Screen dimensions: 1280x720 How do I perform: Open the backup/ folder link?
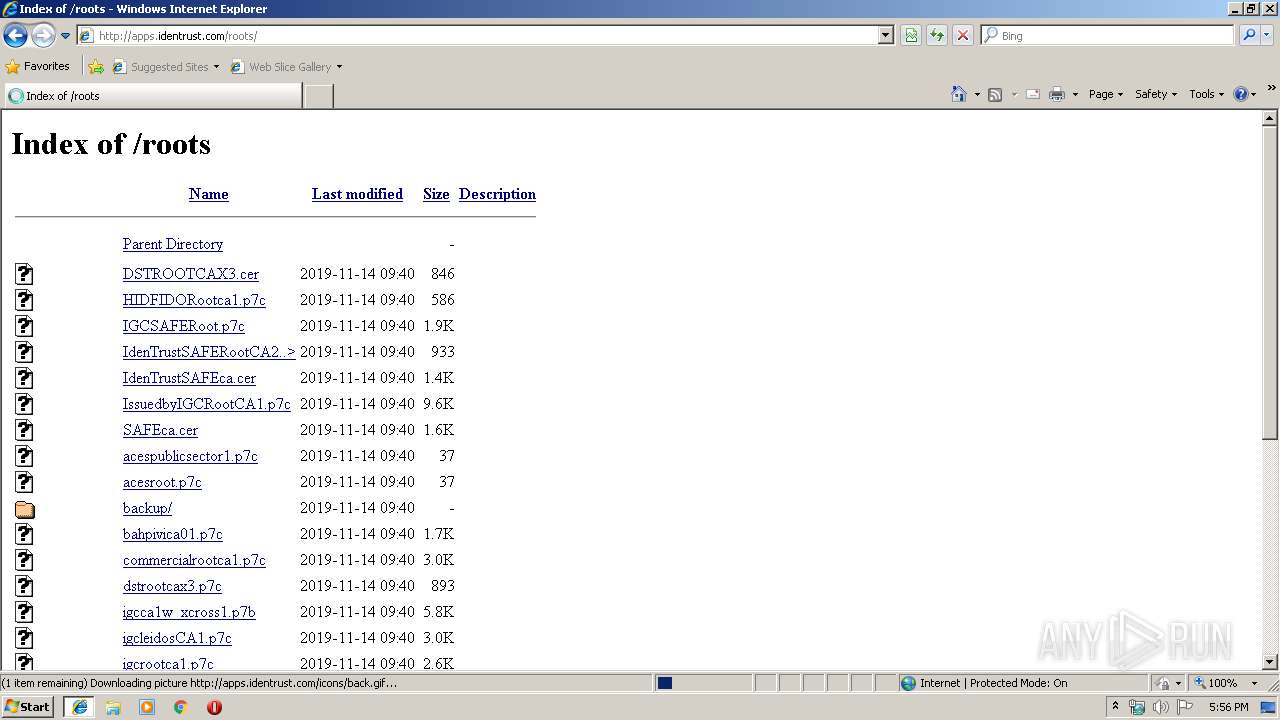(147, 508)
